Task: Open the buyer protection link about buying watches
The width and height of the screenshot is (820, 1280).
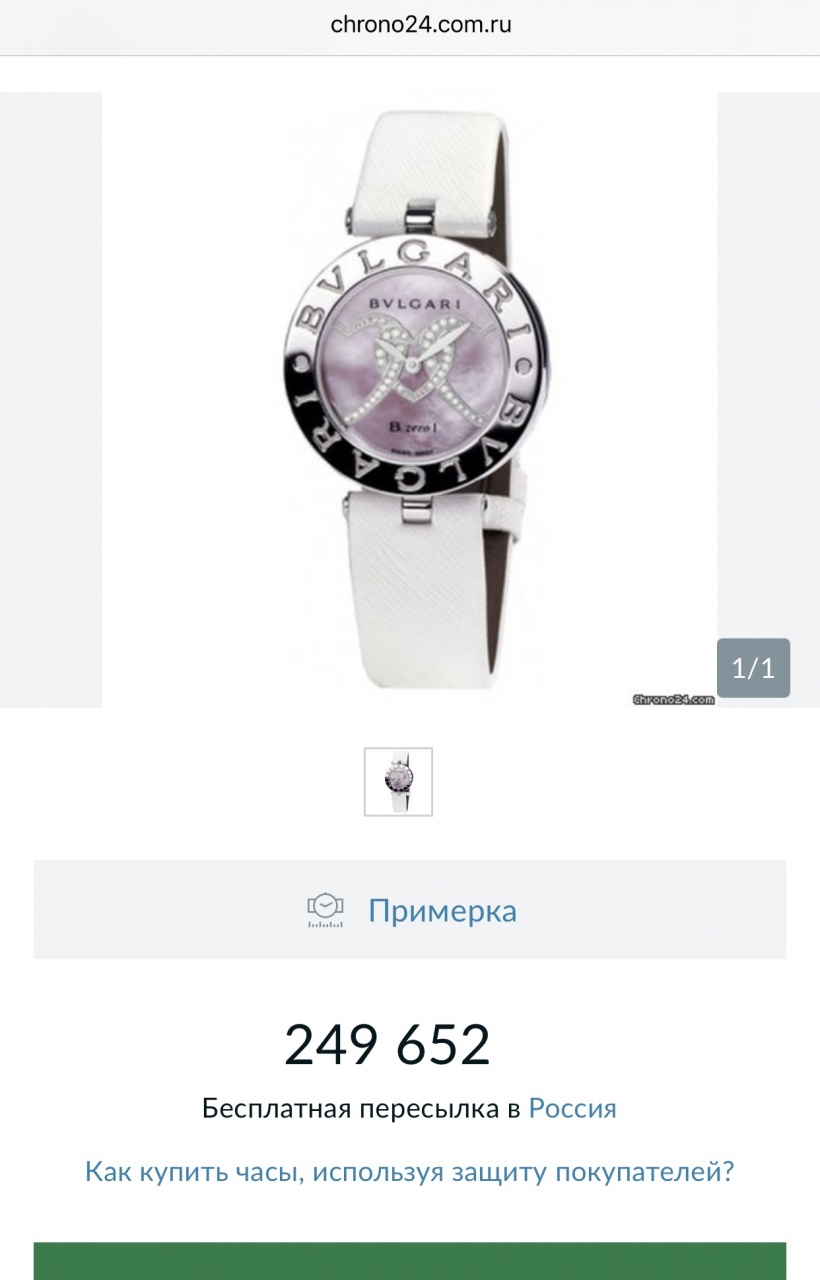Action: point(410,1171)
